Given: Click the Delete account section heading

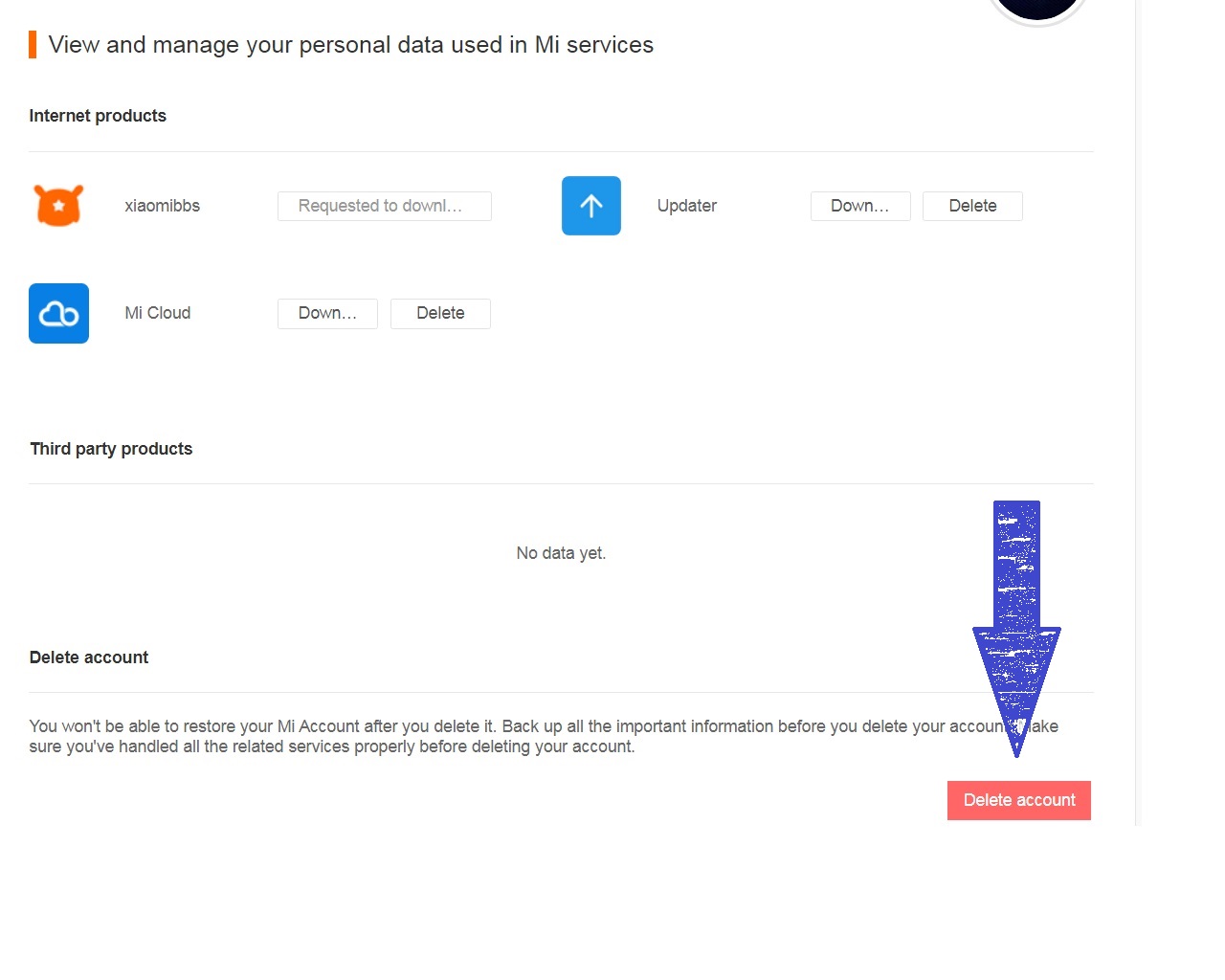Looking at the screenshot, I should coord(89,657).
